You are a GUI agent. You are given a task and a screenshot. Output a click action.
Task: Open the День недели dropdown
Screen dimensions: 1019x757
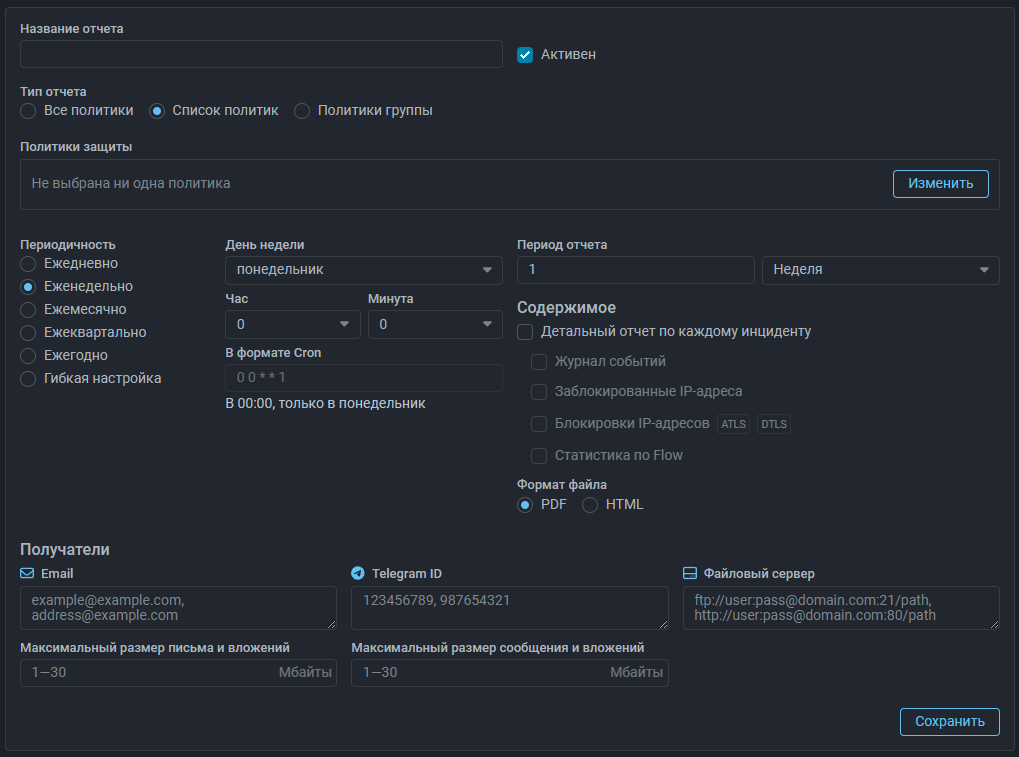click(362, 270)
